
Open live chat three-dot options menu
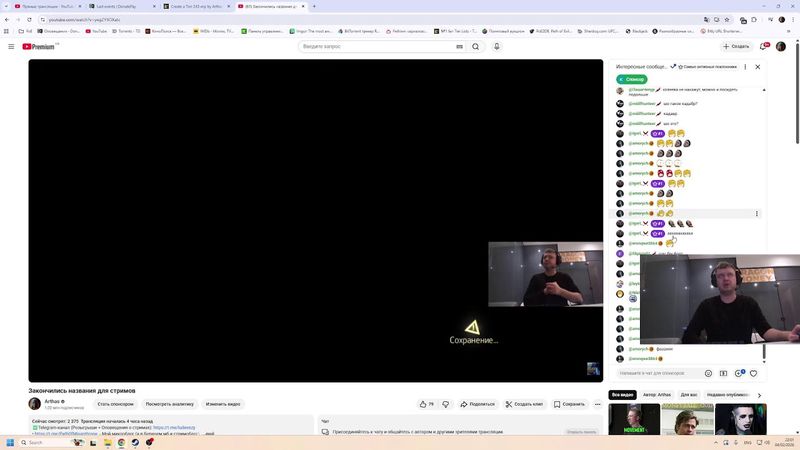(x=746, y=67)
